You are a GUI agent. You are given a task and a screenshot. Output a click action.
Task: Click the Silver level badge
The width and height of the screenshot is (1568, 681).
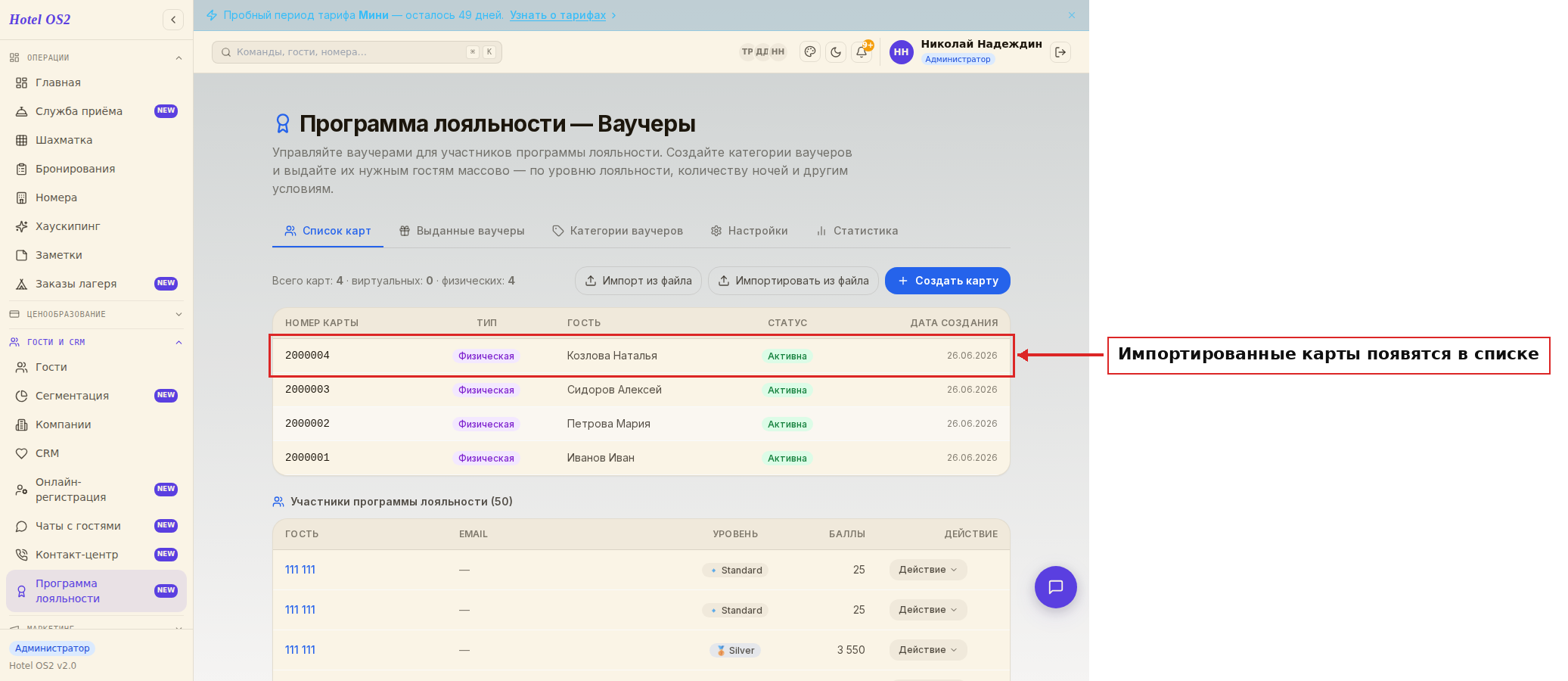tap(735, 651)
